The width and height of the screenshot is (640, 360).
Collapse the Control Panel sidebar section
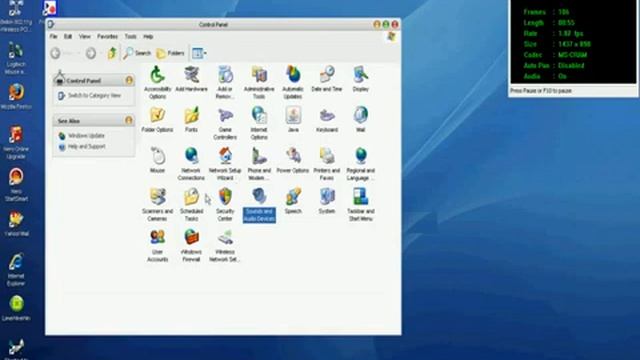129,80
